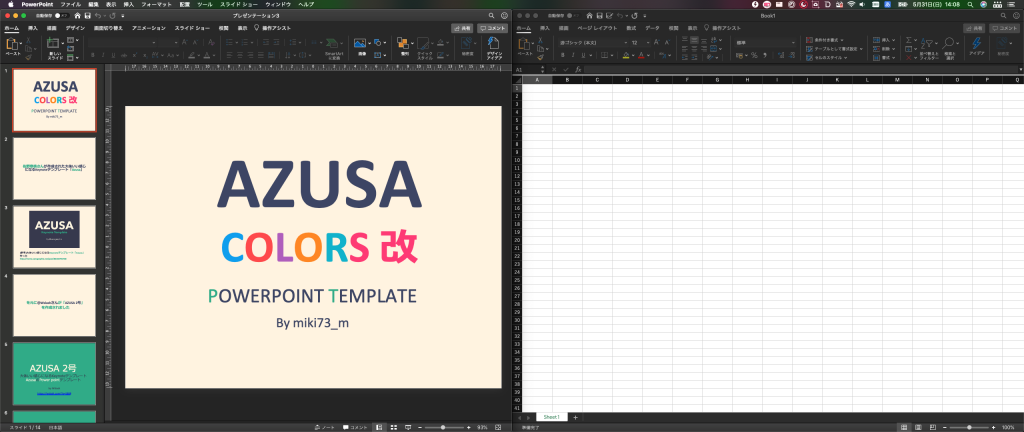Click the 共有 button in PowerPoint

462,29
